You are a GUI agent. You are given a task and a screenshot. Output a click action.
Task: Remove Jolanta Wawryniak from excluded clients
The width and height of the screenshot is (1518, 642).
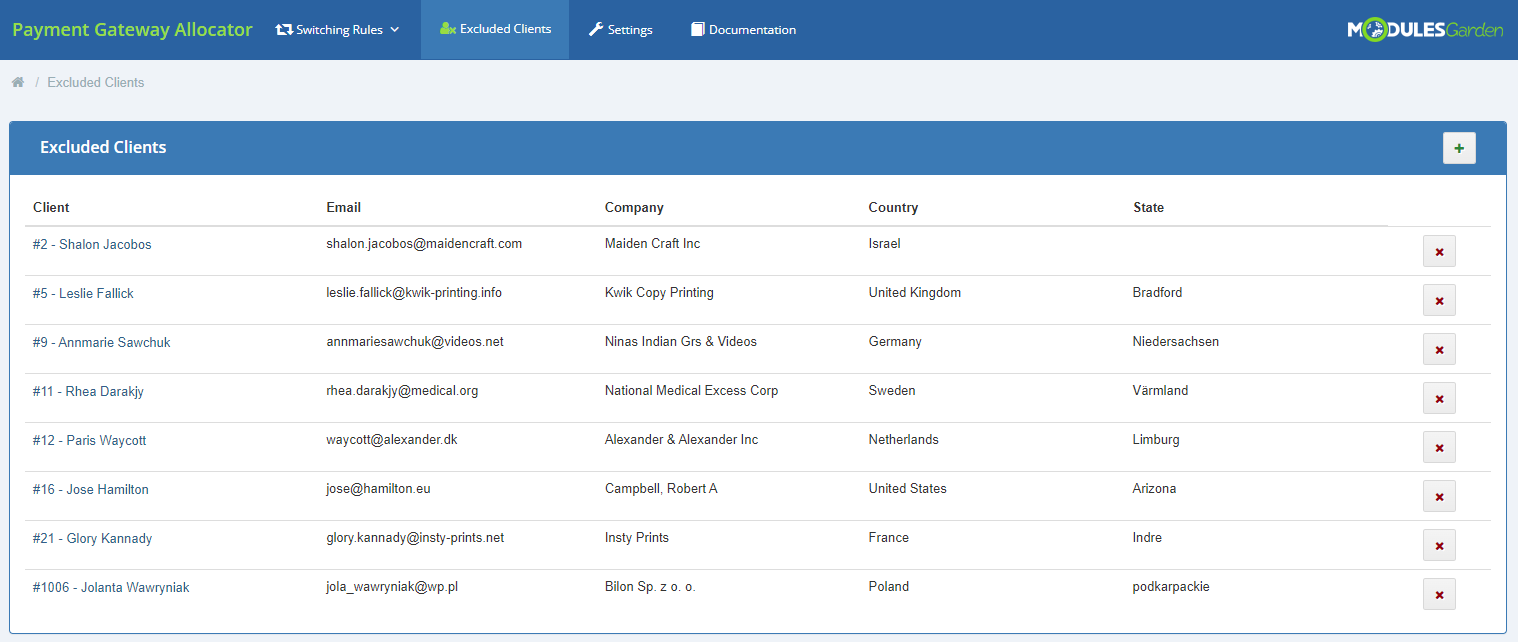click(1439, 594)
